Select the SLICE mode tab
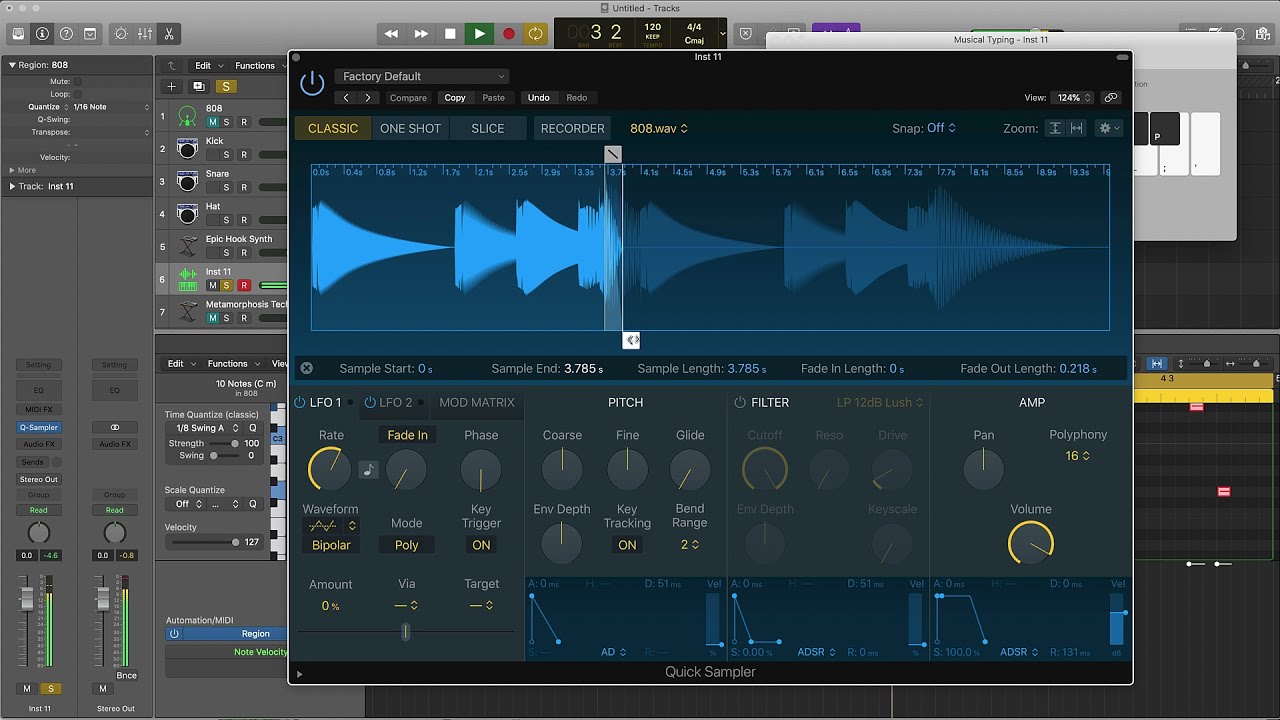 (488, 128)
